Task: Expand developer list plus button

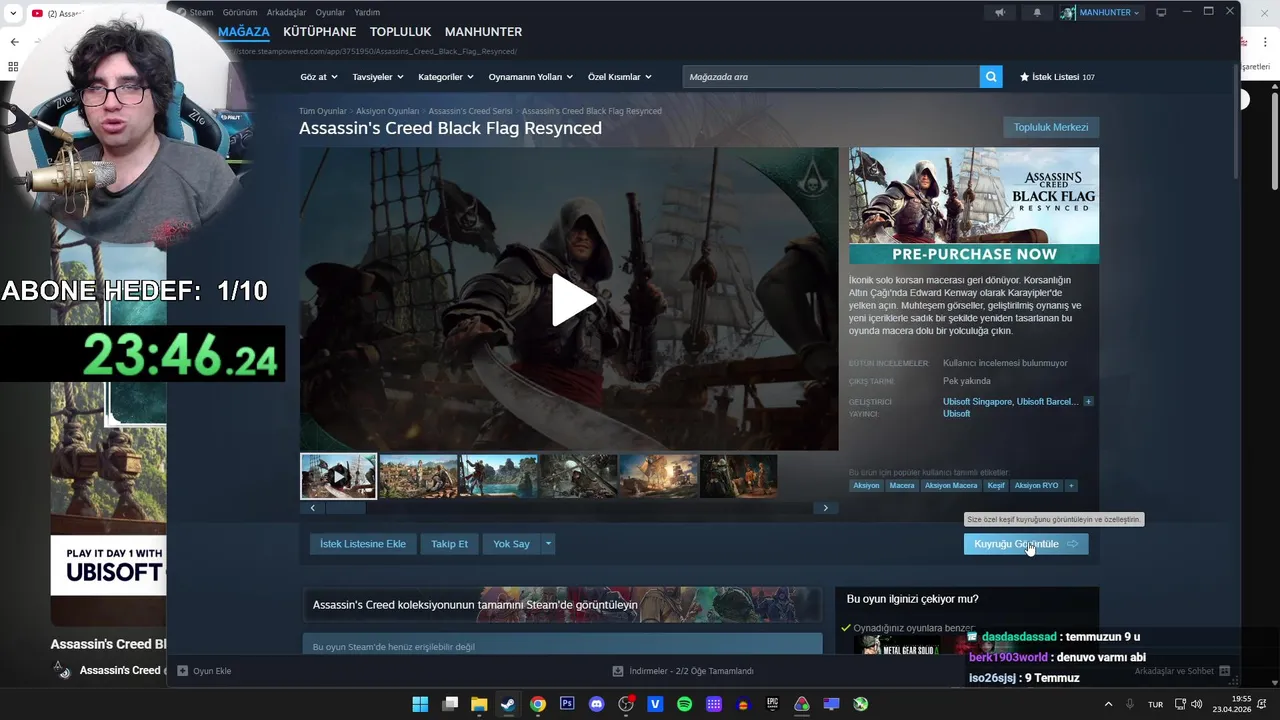Action: coord(1088,401)
